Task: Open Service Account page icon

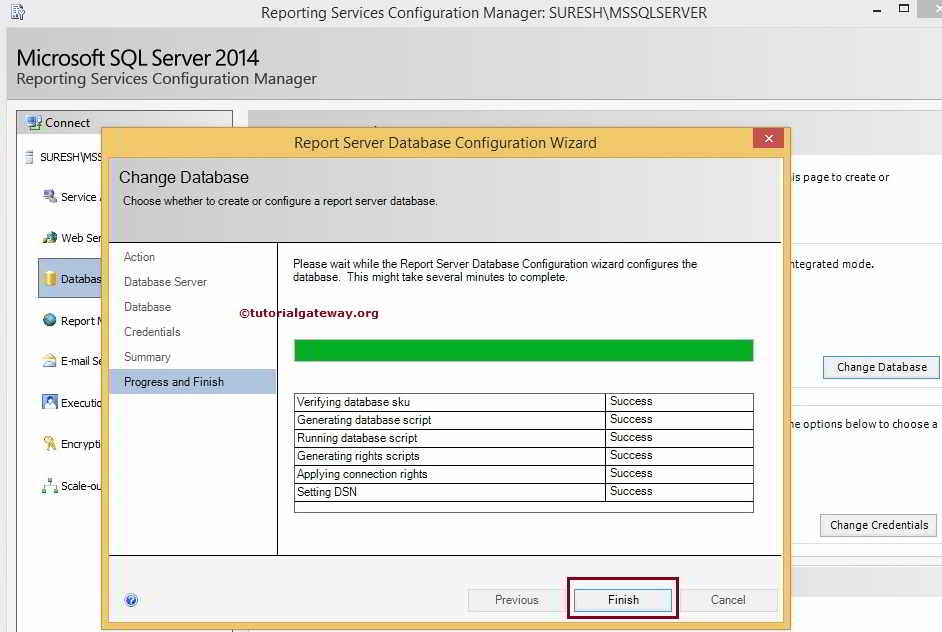Action: pos(50,196)
